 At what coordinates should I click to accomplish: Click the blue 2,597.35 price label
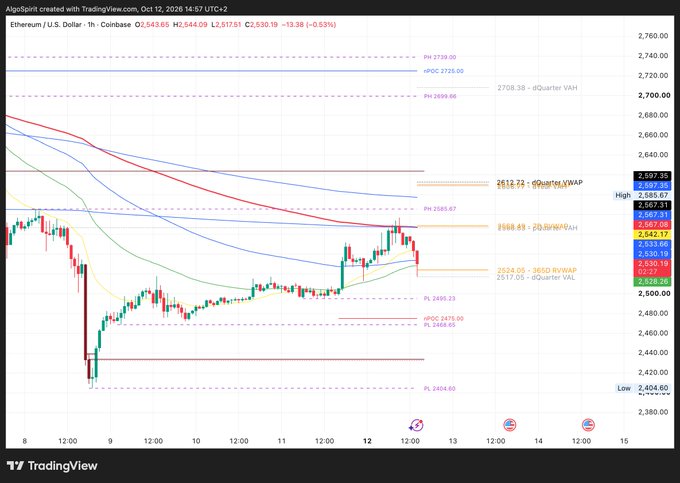(652, 186)
